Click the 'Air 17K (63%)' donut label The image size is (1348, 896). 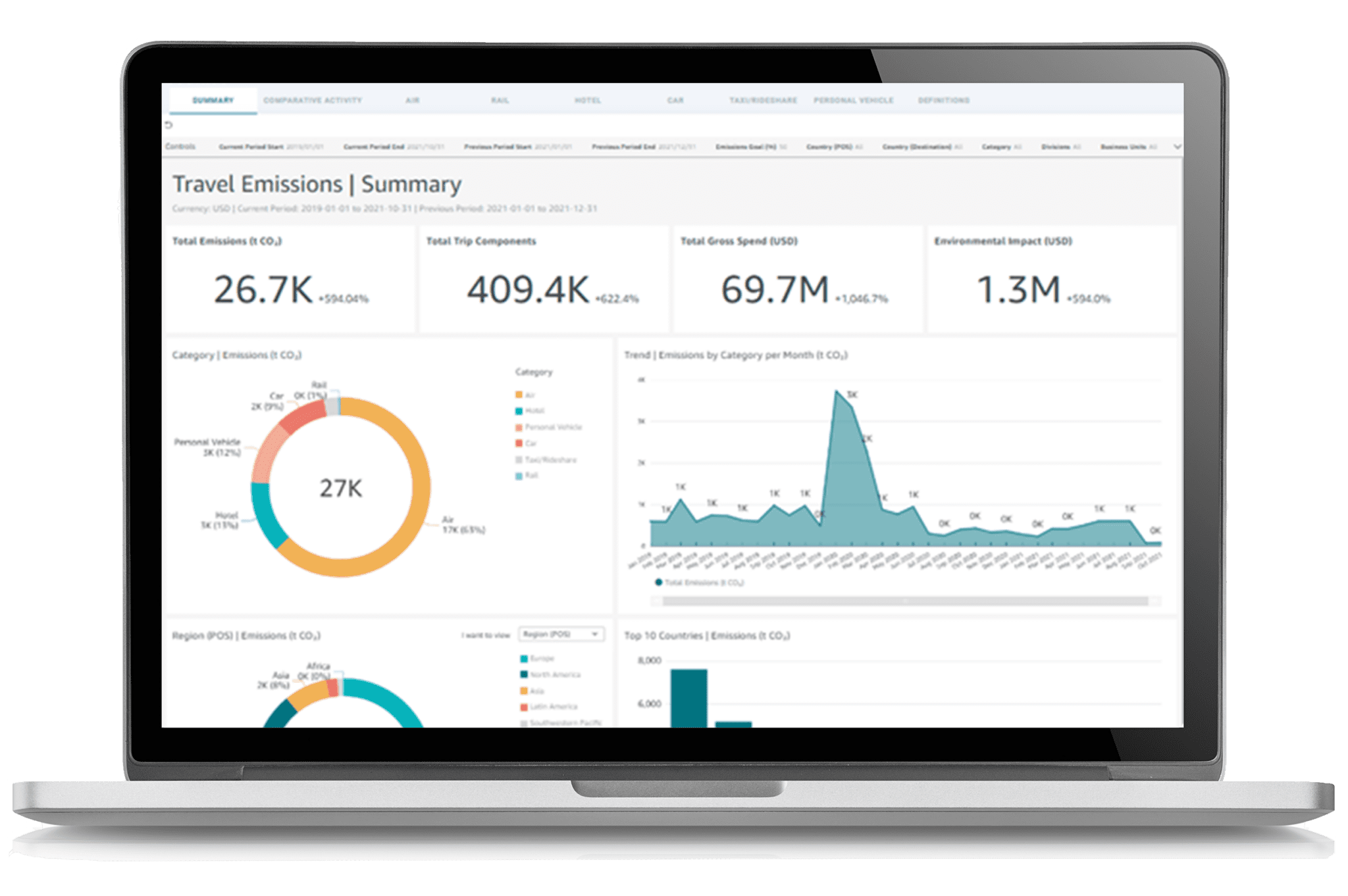pos(463,524)
